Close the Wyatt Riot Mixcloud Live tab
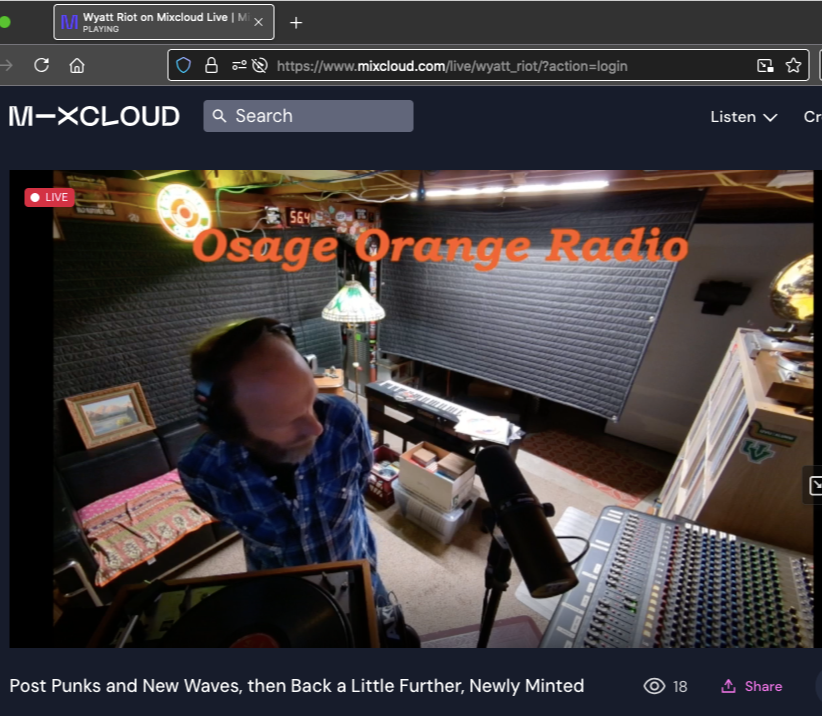This screenshot has height=716, width=822. pyautogui.click(x=258, y=22)
